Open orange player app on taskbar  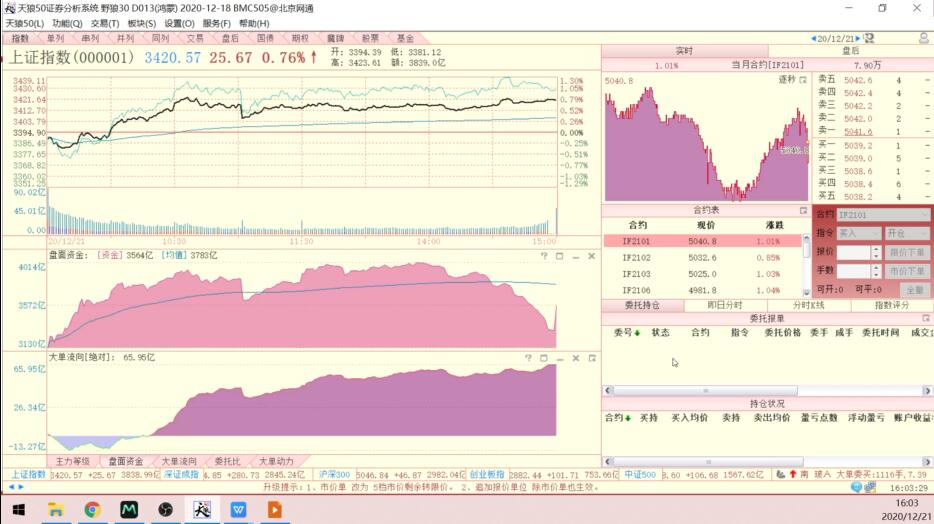click(275, 510)
